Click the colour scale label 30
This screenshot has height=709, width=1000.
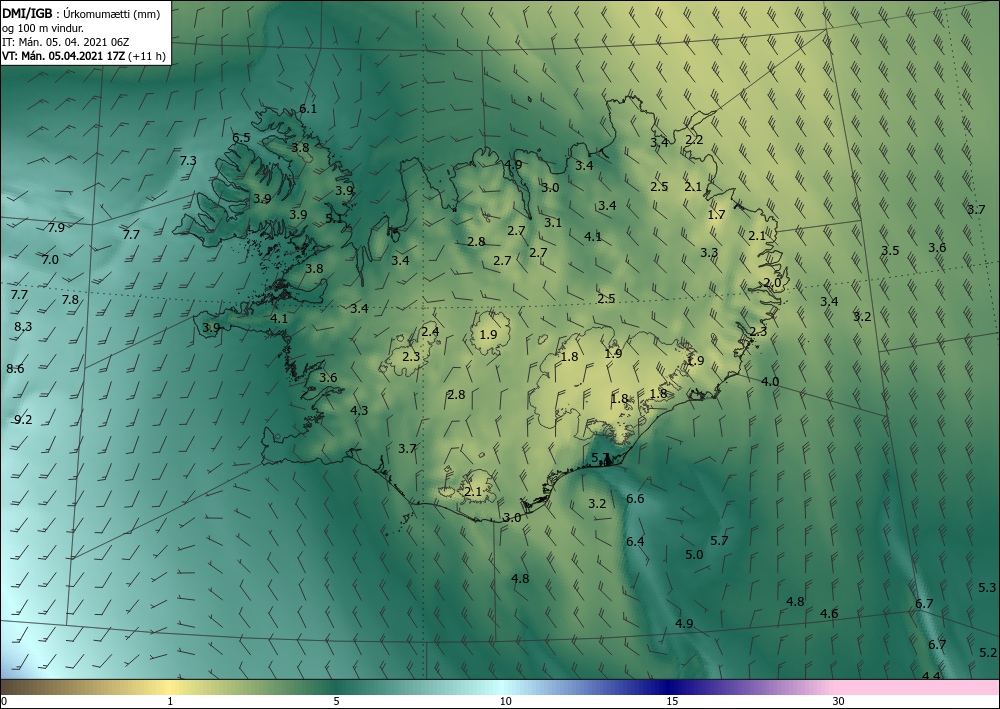coord(839,701)
